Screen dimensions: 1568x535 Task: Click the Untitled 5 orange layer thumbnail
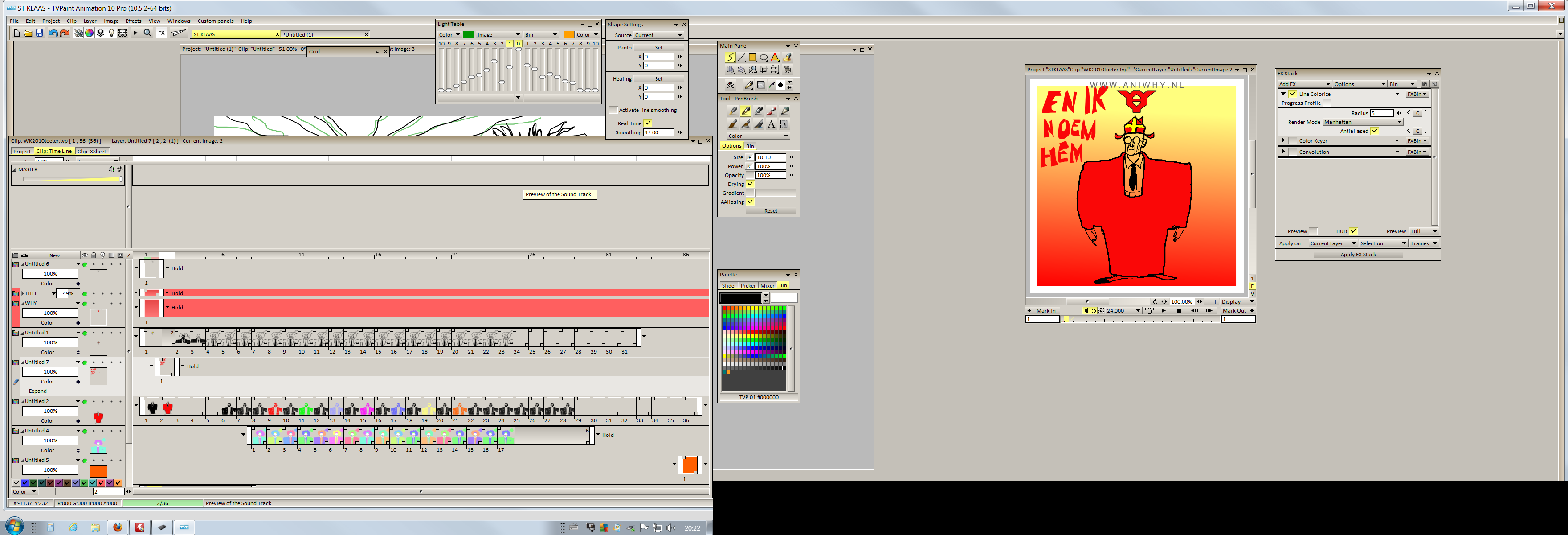[98, 472]
